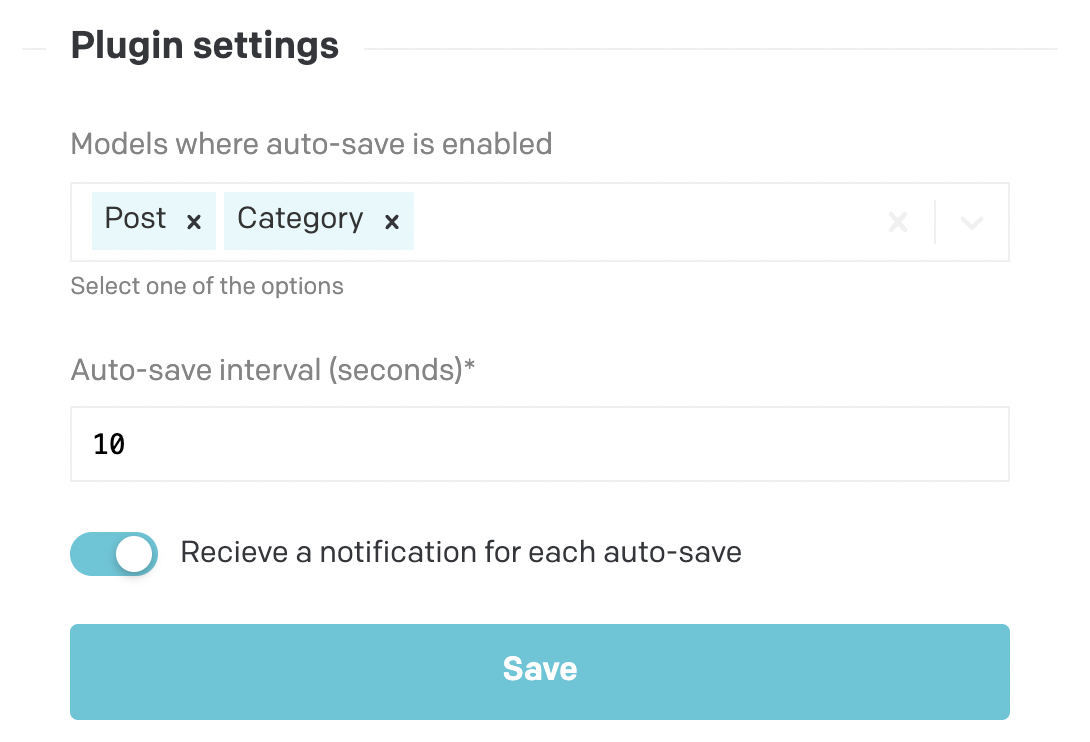
Task: Select the Post tag label
Action: point(135,219)
